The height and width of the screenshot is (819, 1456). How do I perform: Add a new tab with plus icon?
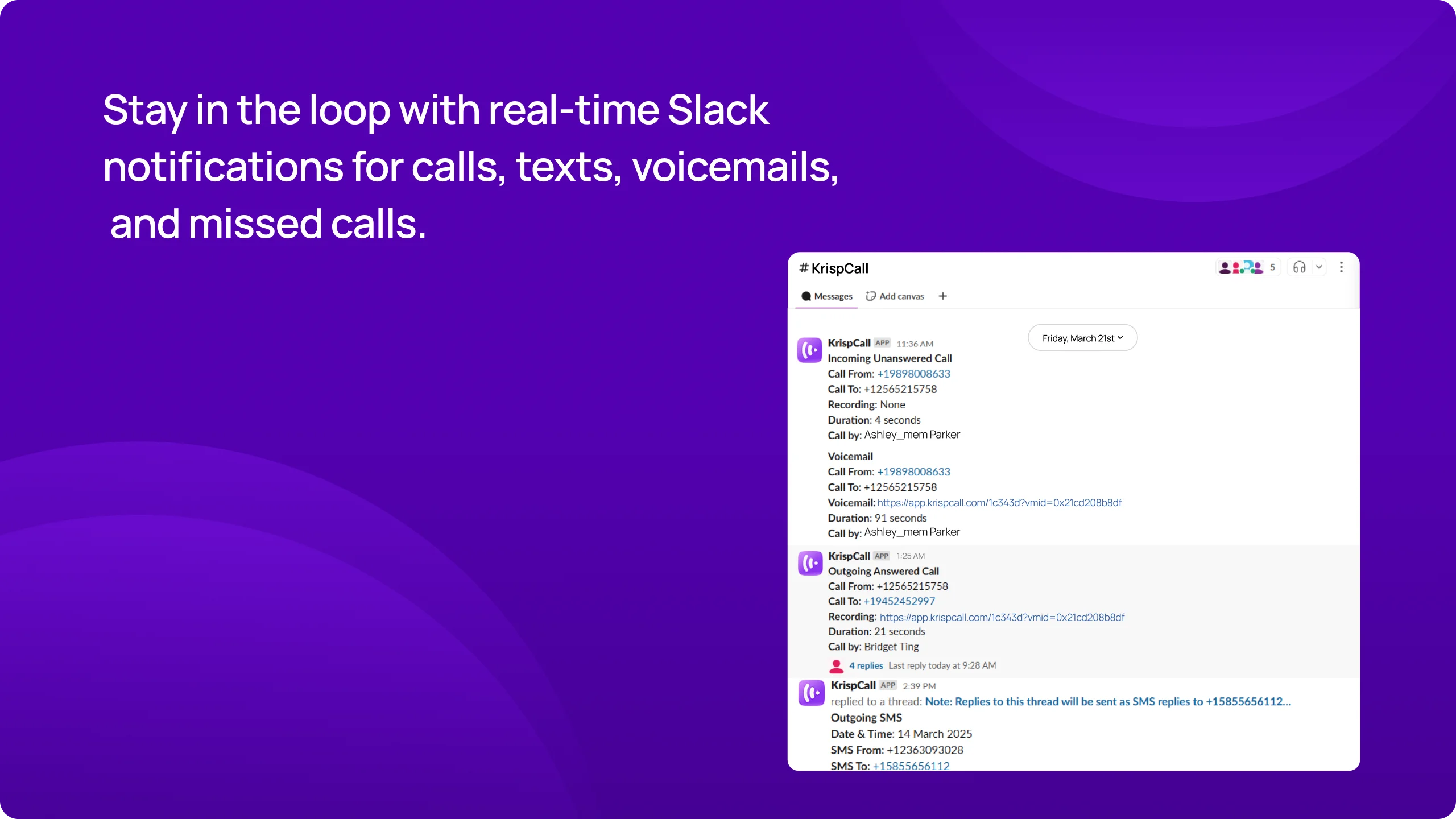pos(942,296)
